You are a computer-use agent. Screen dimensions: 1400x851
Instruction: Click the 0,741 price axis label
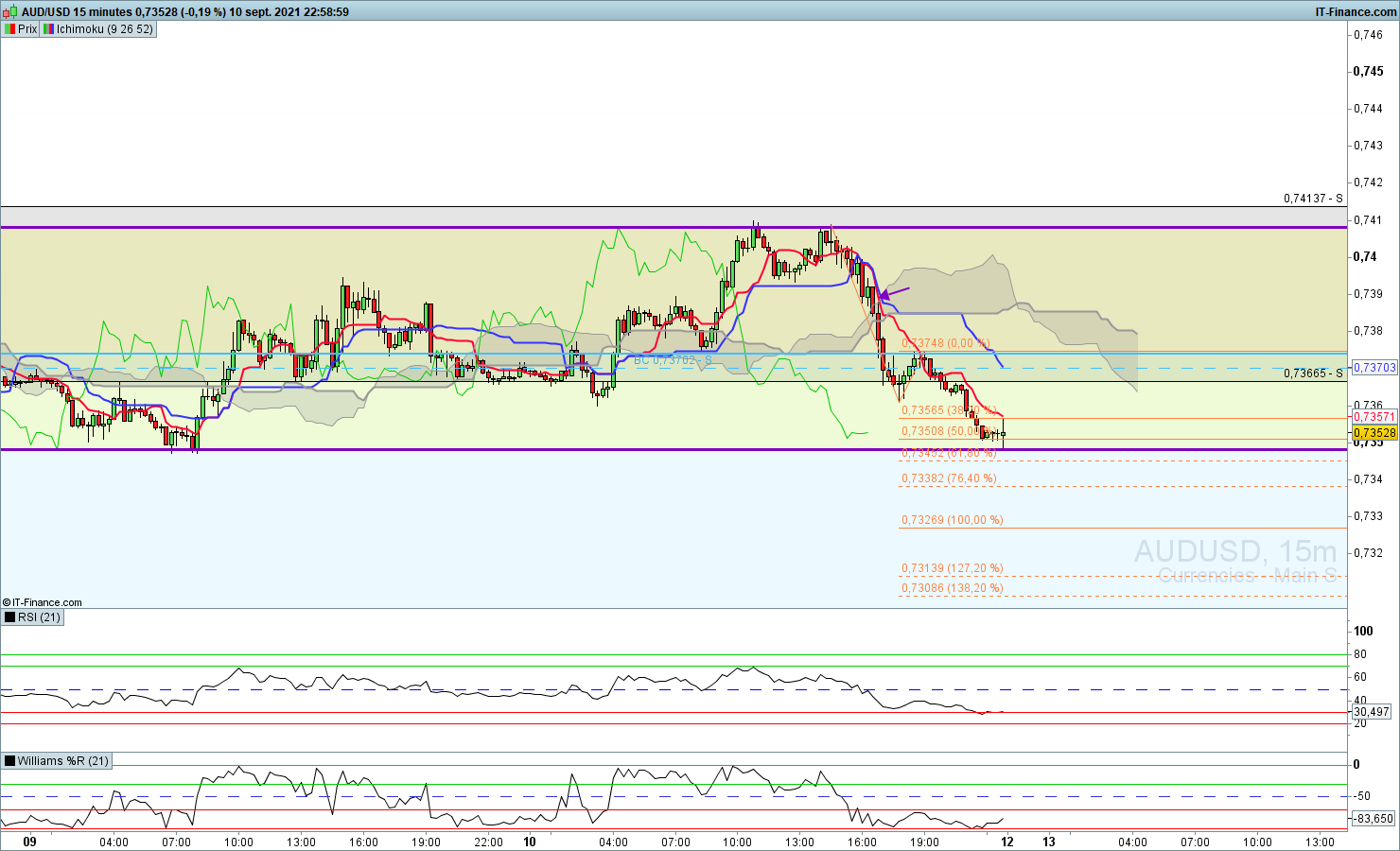point(1368,220)
